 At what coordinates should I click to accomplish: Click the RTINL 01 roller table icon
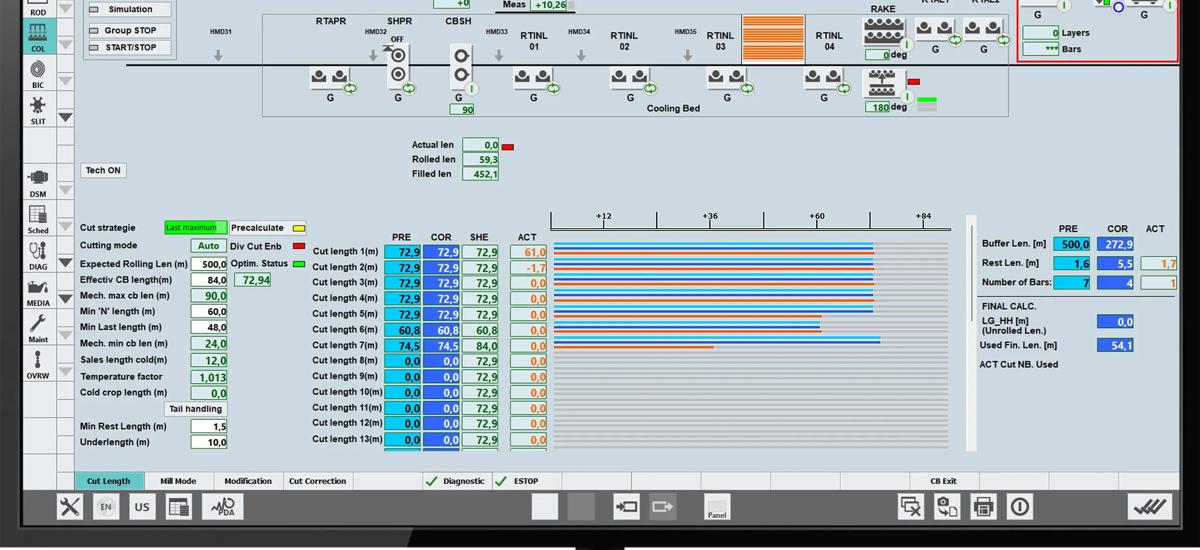[x=533, y=76]
